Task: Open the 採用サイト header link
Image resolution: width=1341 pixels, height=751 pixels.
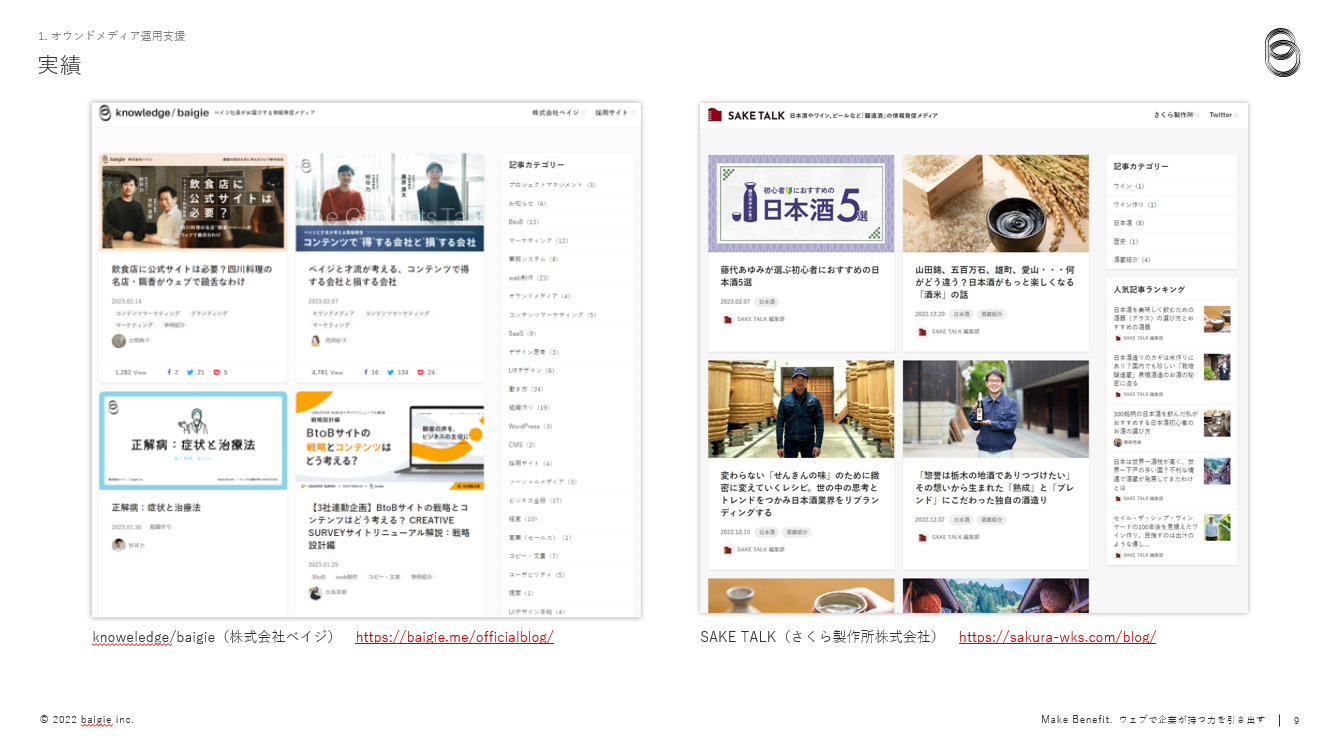Action: pyautogui.click(x=613, y=113)
